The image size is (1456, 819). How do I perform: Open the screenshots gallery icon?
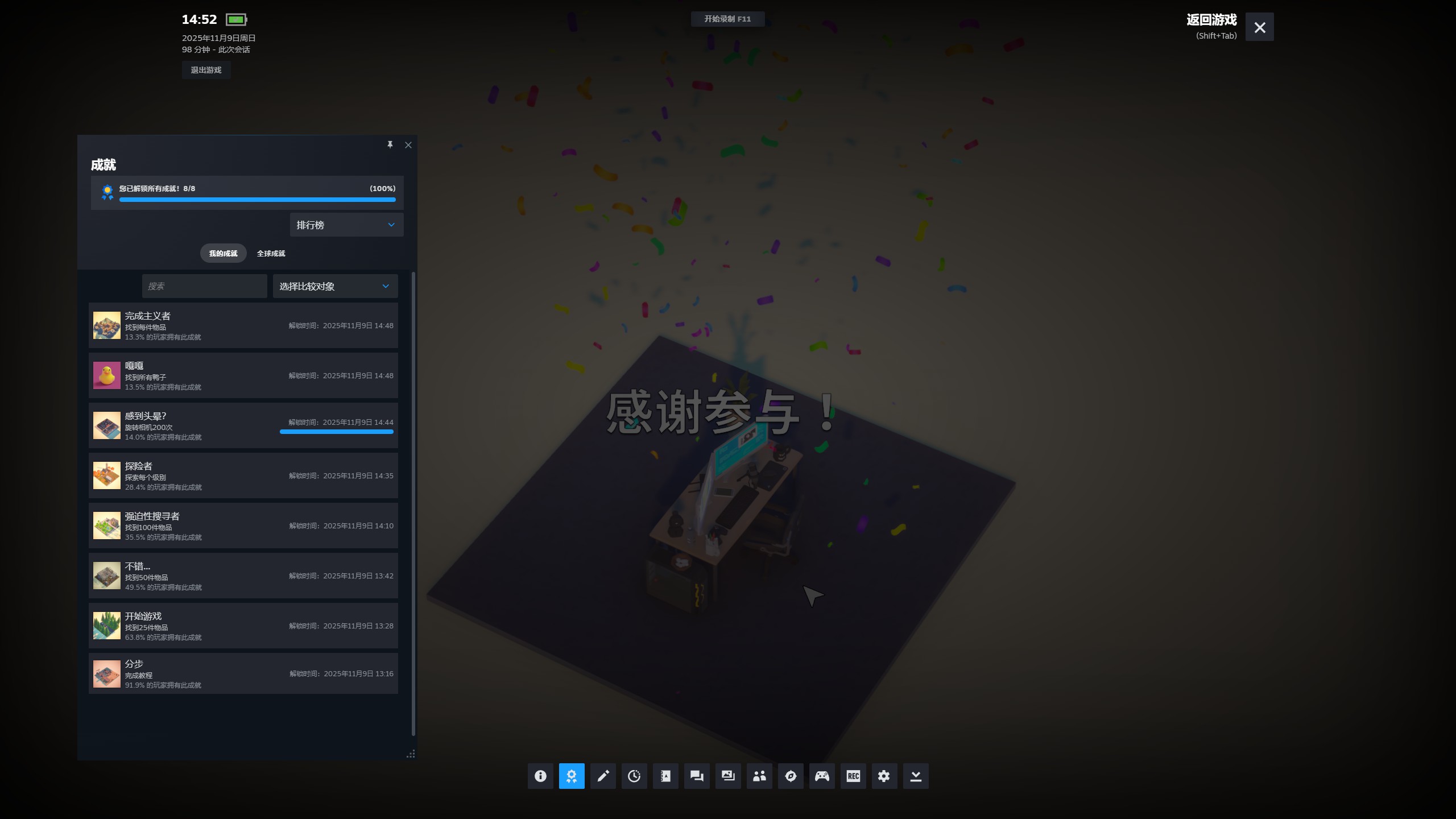click(x=728, y=776)
